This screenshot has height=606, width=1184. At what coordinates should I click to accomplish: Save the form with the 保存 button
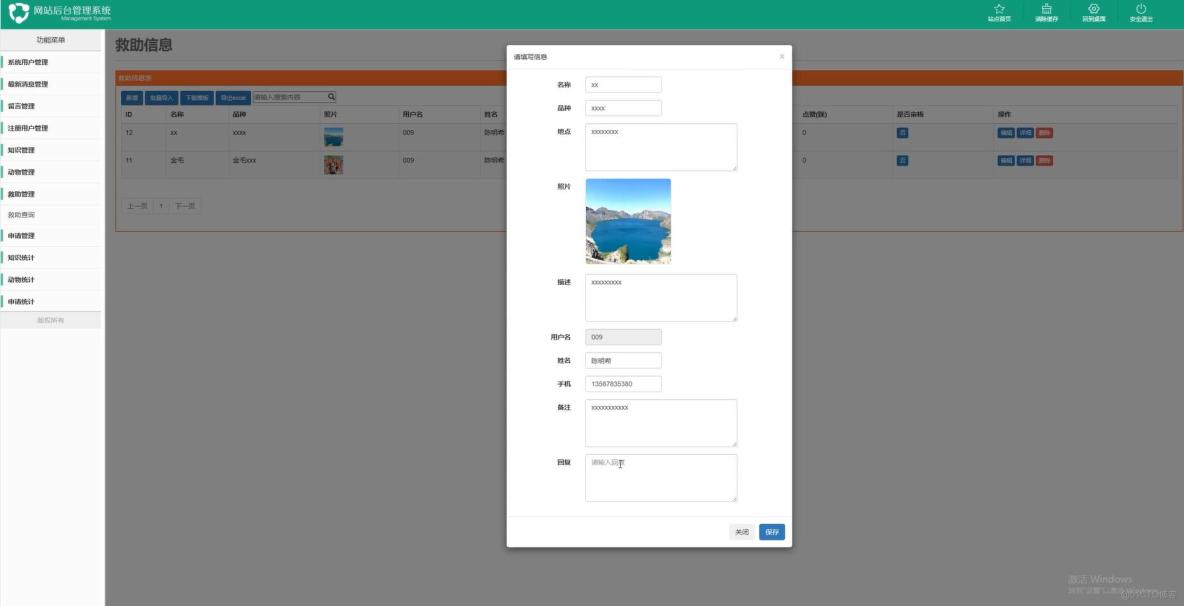(770, 531)
